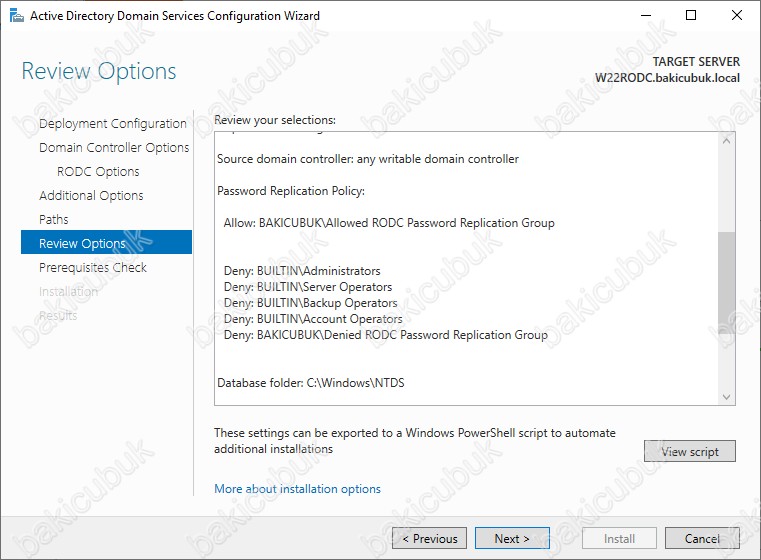Viewport: 761px width, 560px height.
Task: Select RODC Options in sidebar
Action: pyautogui.click(x=98, y=172)
